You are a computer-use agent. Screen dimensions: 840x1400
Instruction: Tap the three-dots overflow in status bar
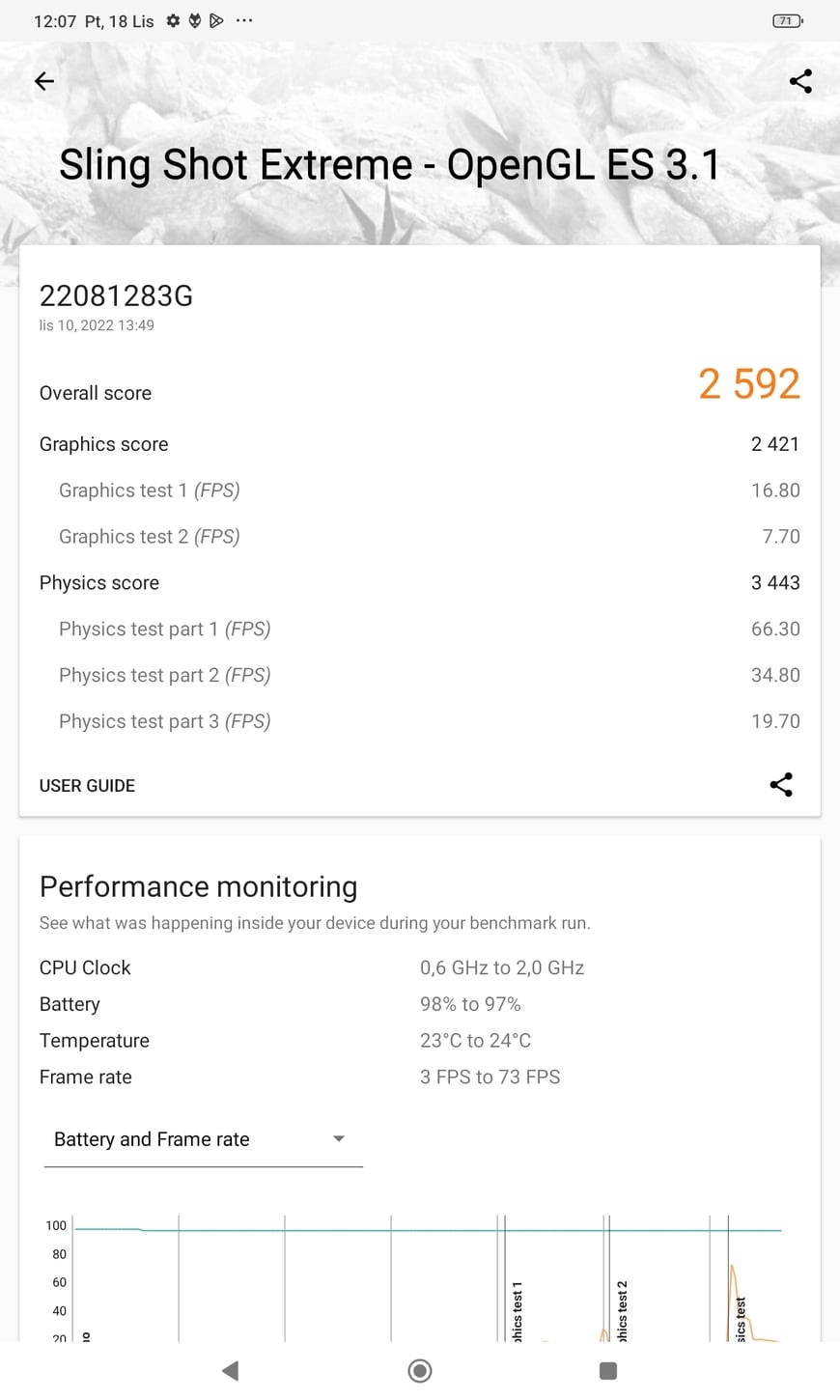click(244, 20)
